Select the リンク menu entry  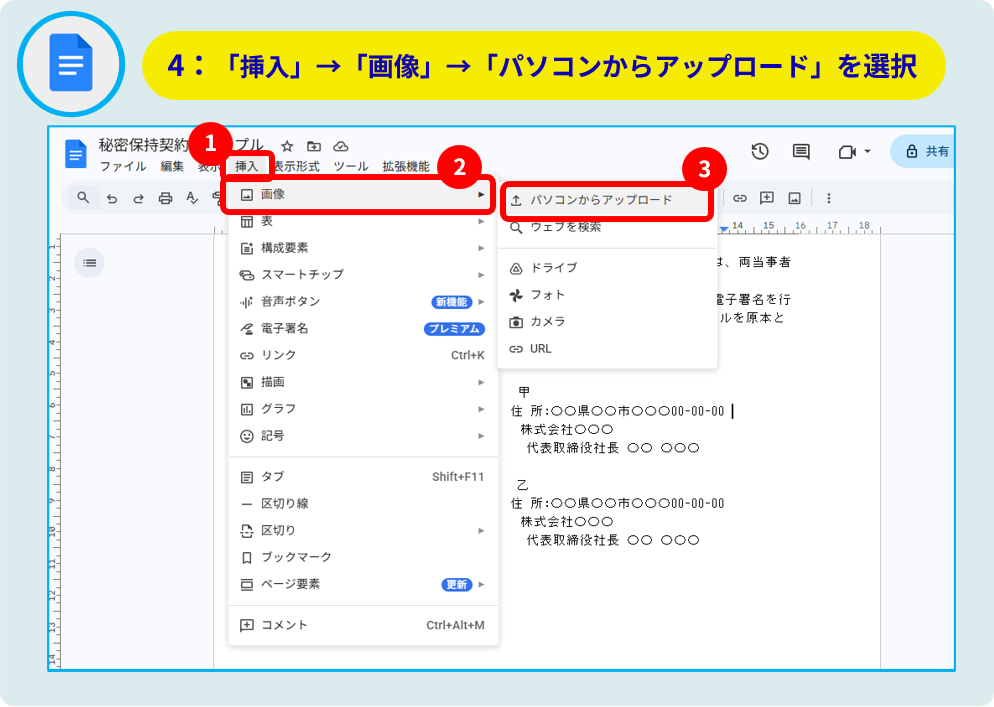coord(362,355)
